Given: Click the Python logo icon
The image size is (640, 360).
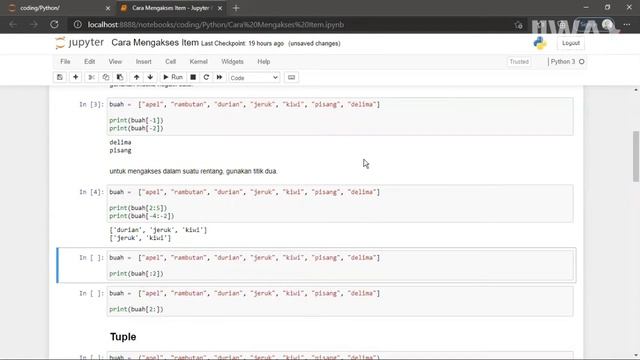Looking at the screenshot, I should pyautogui.click(x=540, y=43).
